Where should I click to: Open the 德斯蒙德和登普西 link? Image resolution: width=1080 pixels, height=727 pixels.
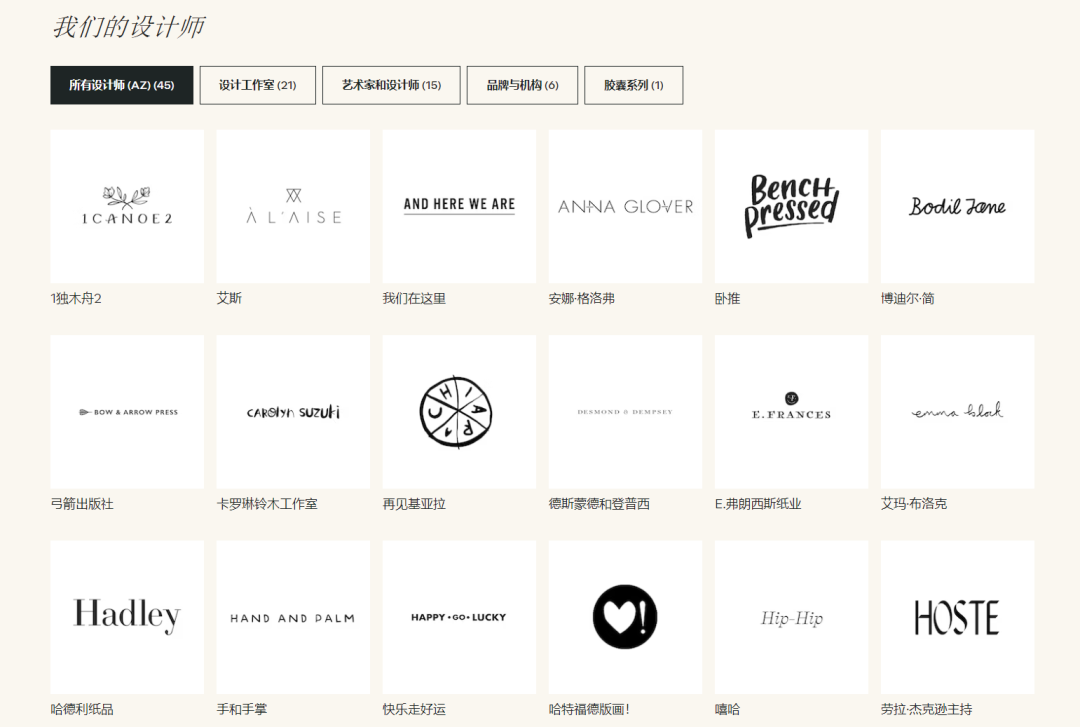[599, 504]
